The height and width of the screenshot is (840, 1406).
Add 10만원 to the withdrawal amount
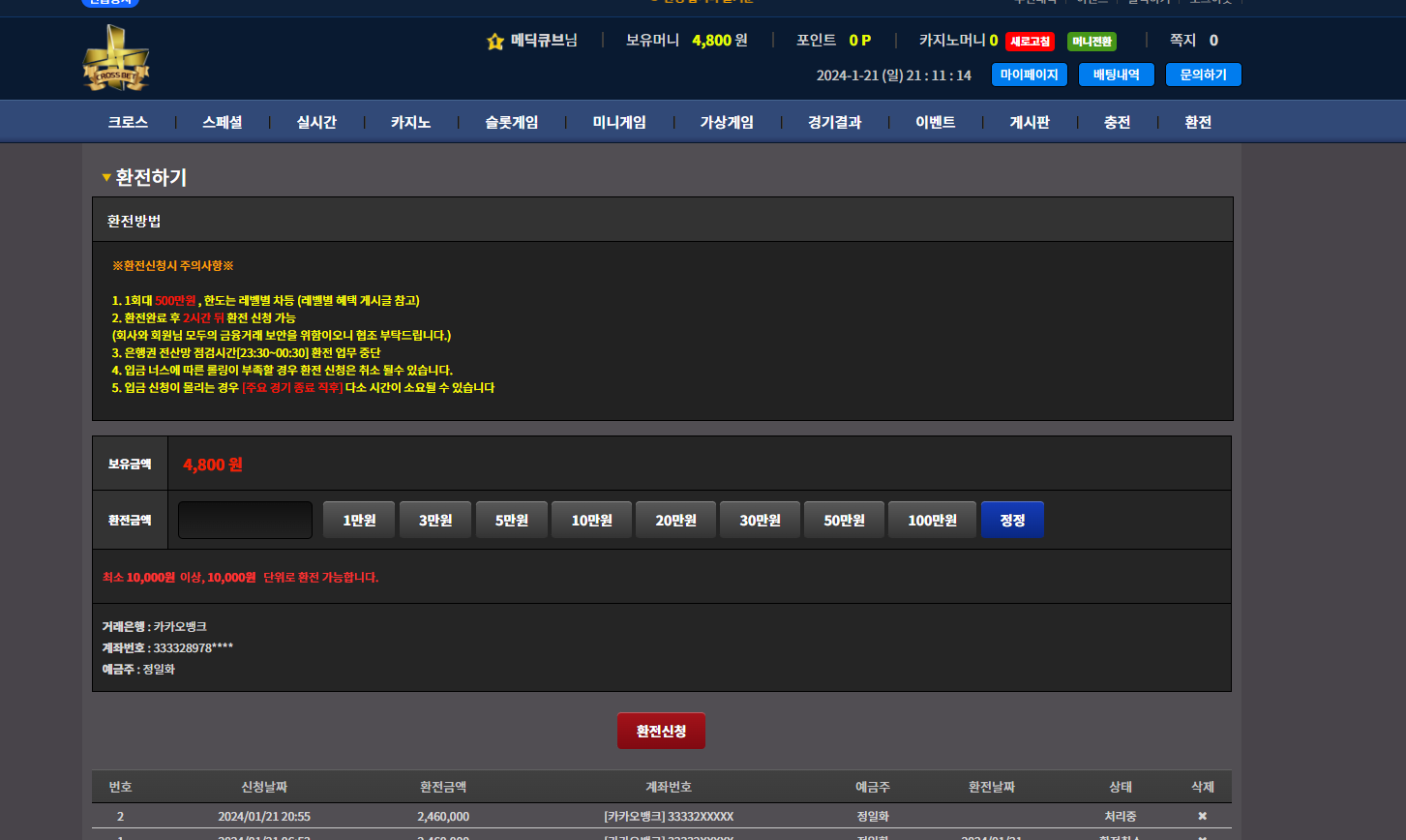(x=591, y=520)
